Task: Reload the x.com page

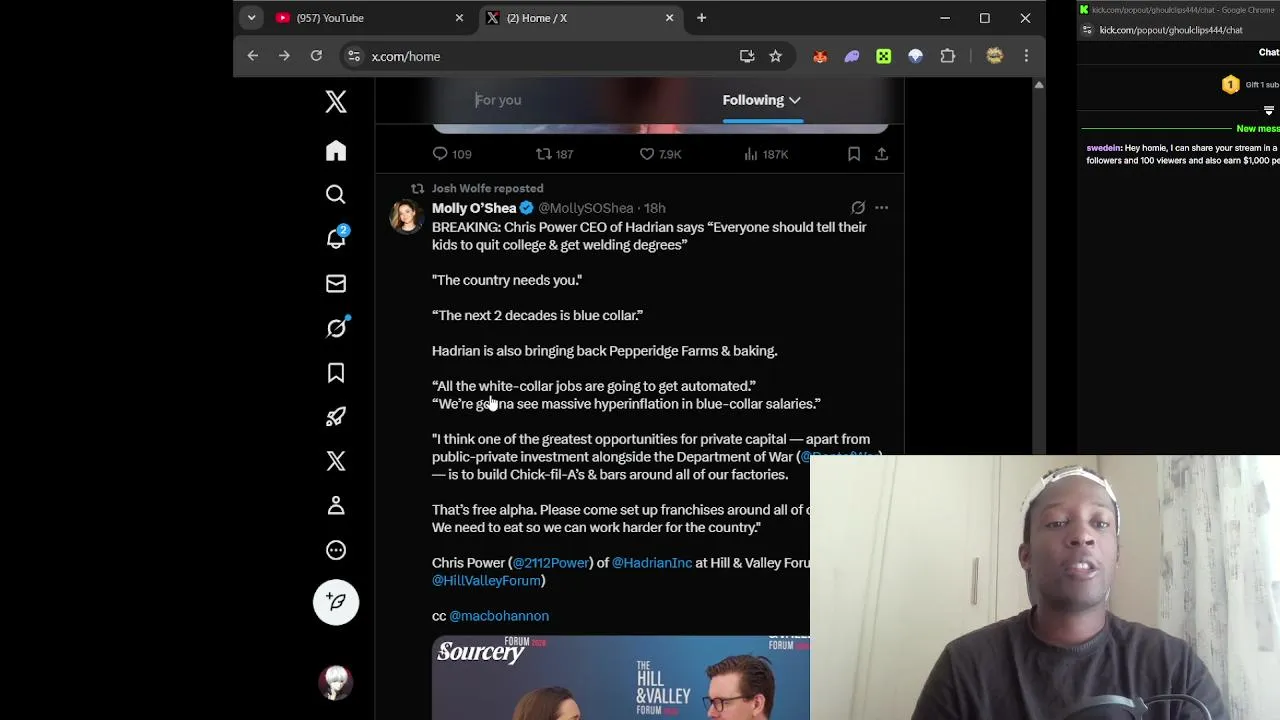Action: point(316,56)
